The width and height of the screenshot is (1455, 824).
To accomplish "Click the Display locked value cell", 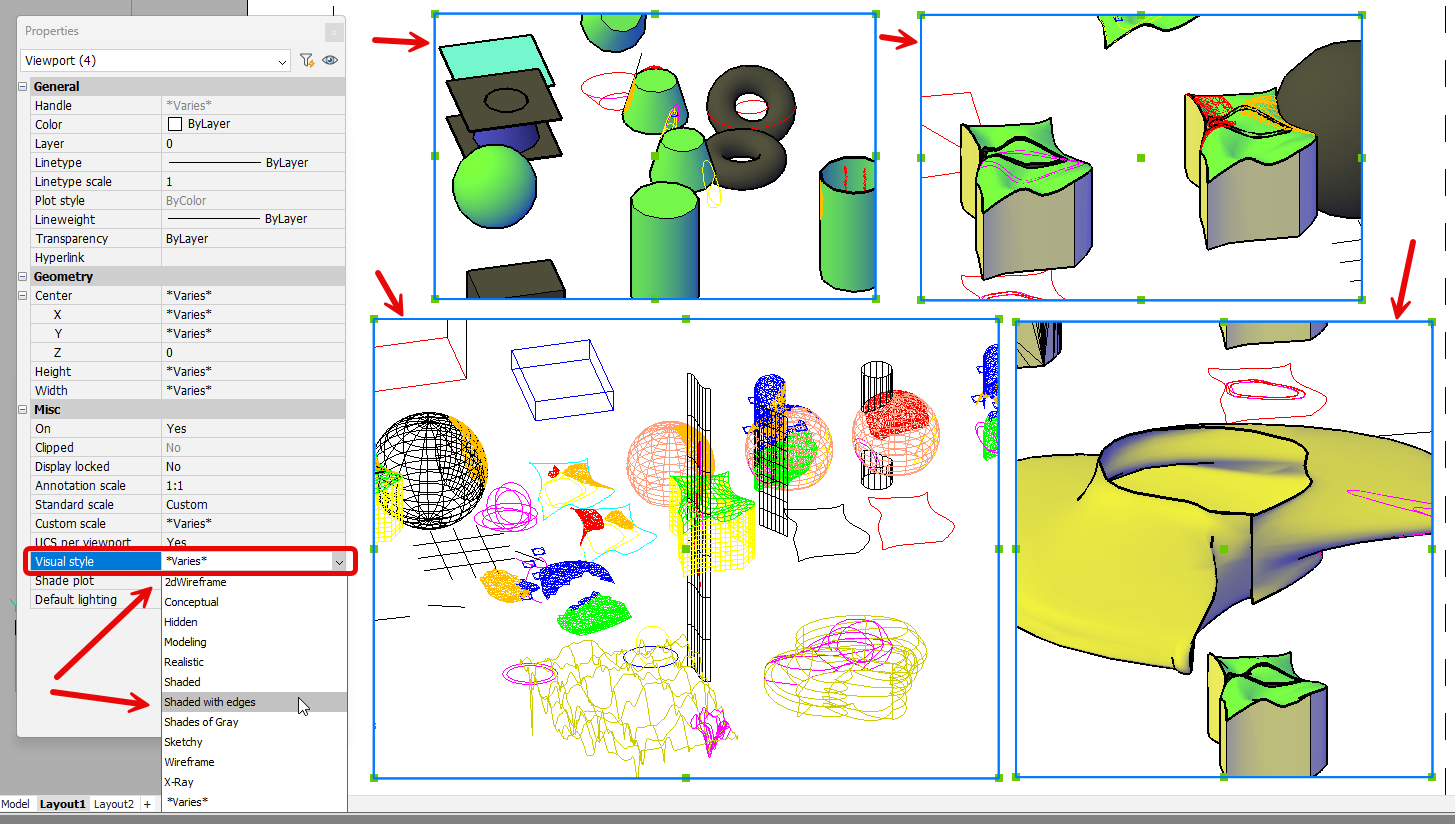I will click(250, 467).
